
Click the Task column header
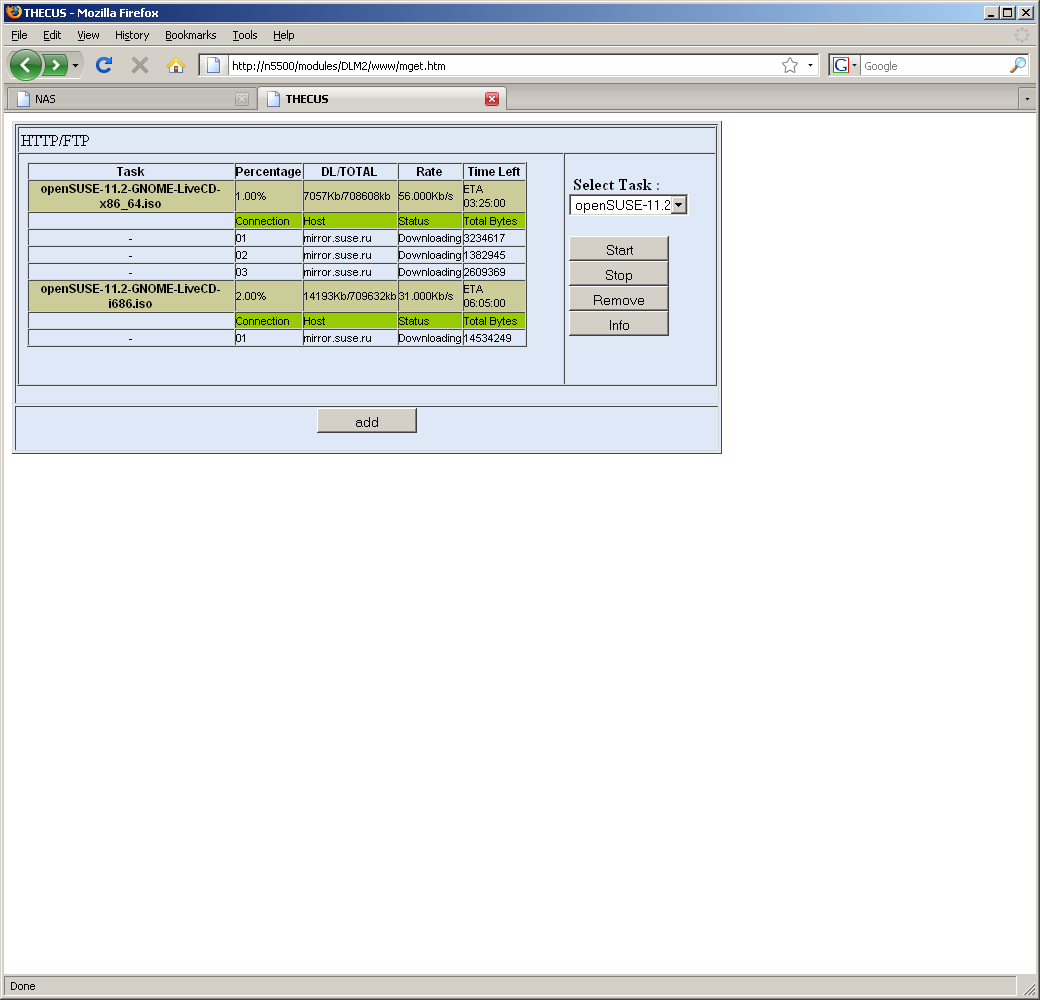click(131, 172)
